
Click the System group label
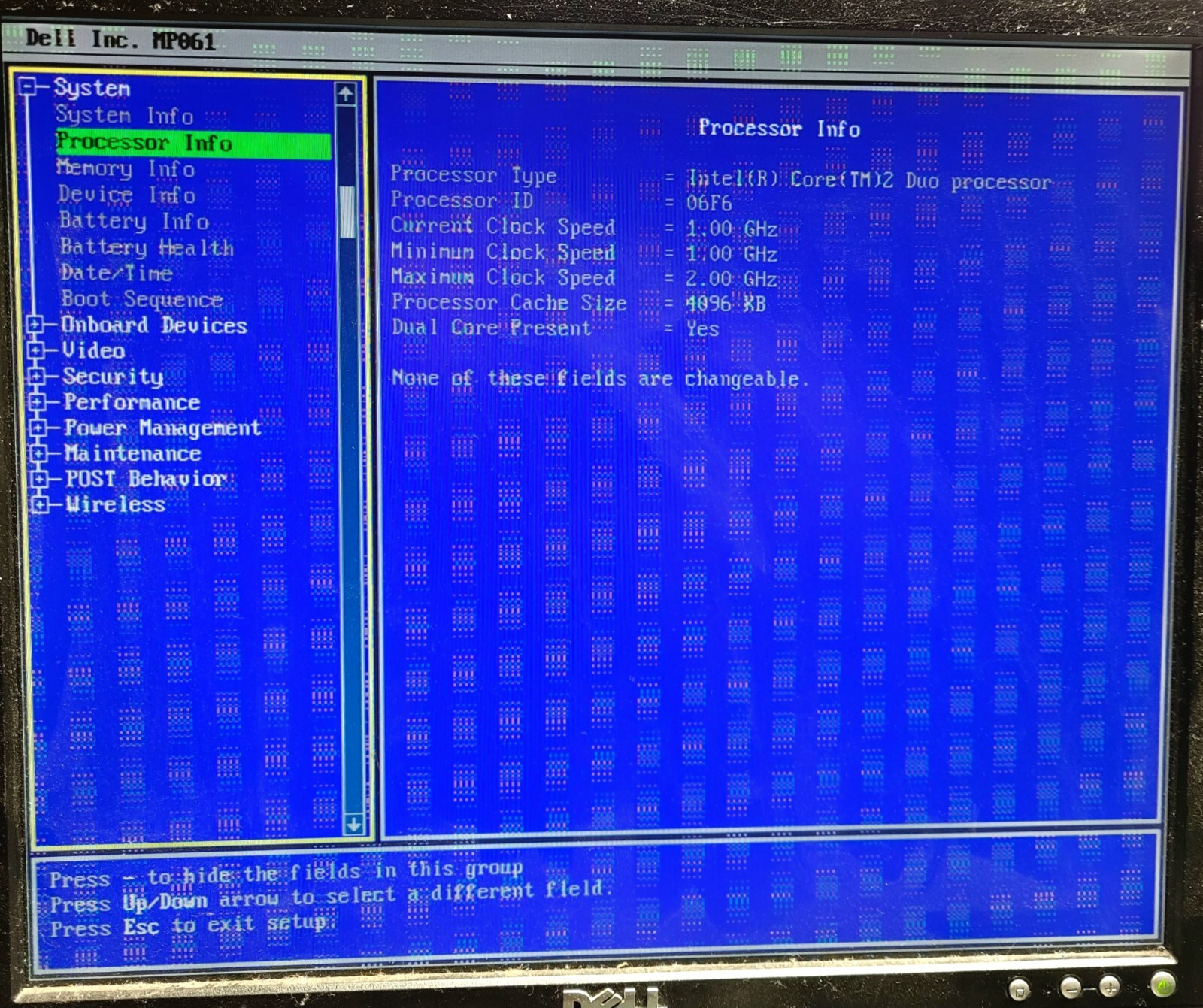pyautogui.click(x=92, y=88)
